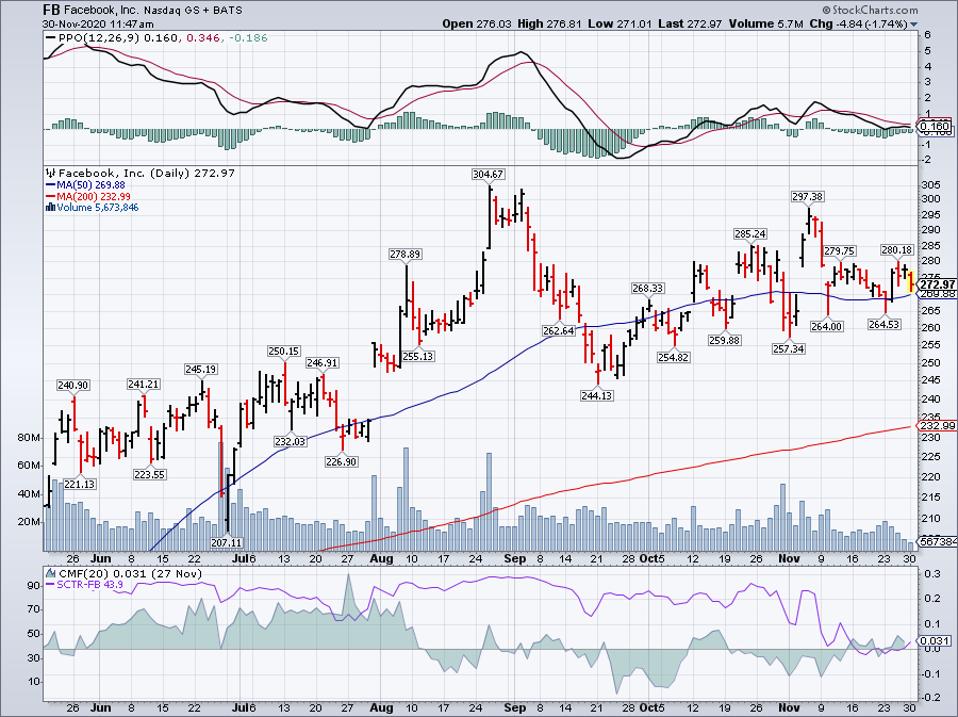The width and height of the screenshot is (958, 717).
Task: Click the volume bars icon before Volume 5,673,846
Action: (51, 208)
